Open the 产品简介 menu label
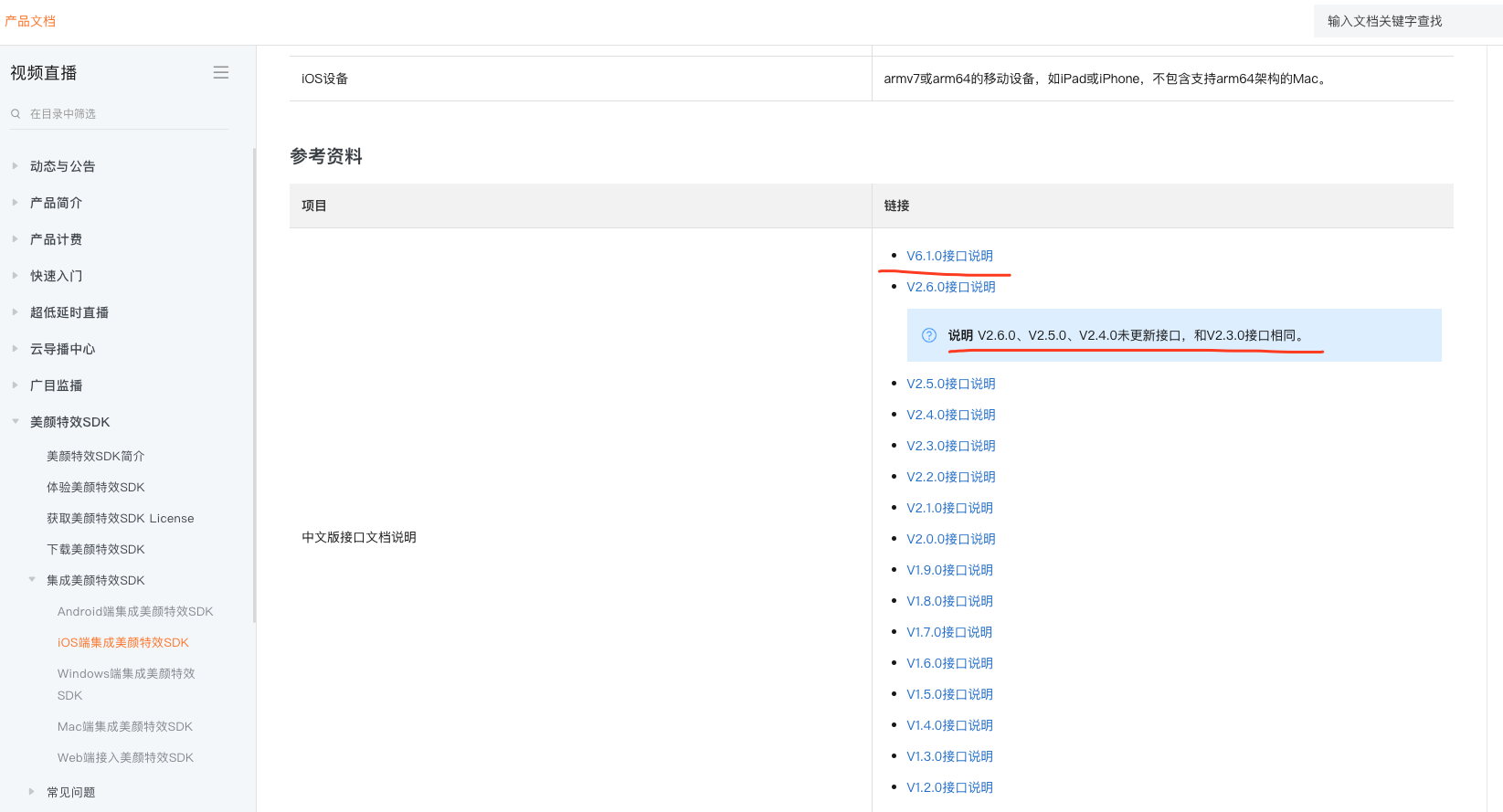 [56, 203]
